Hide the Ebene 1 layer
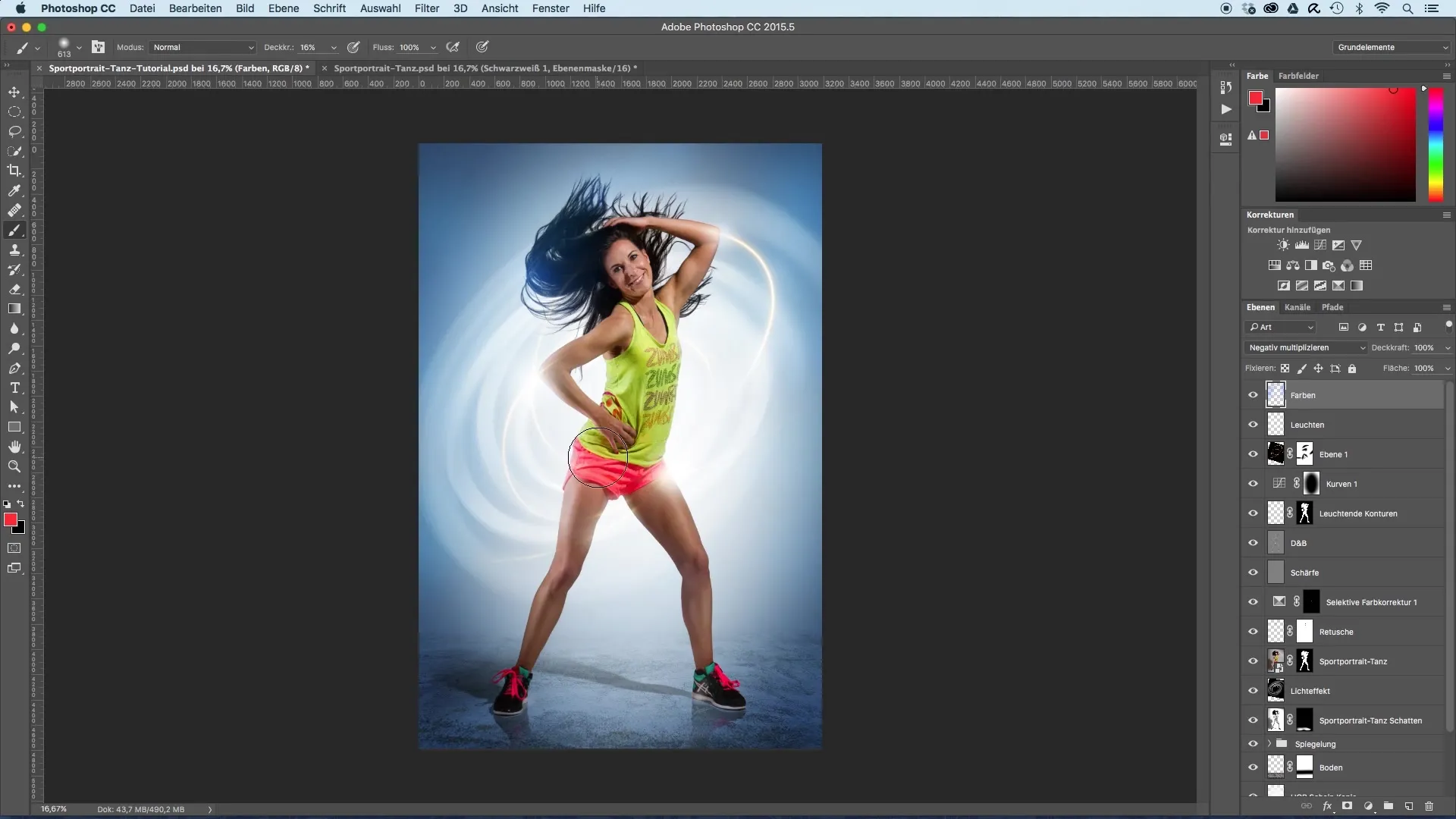Viewport: 1456px width, 819px height. click(1253, 453)
